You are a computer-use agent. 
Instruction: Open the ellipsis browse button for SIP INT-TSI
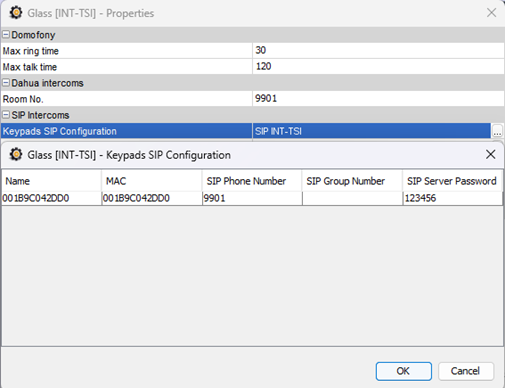click(497, 131)
